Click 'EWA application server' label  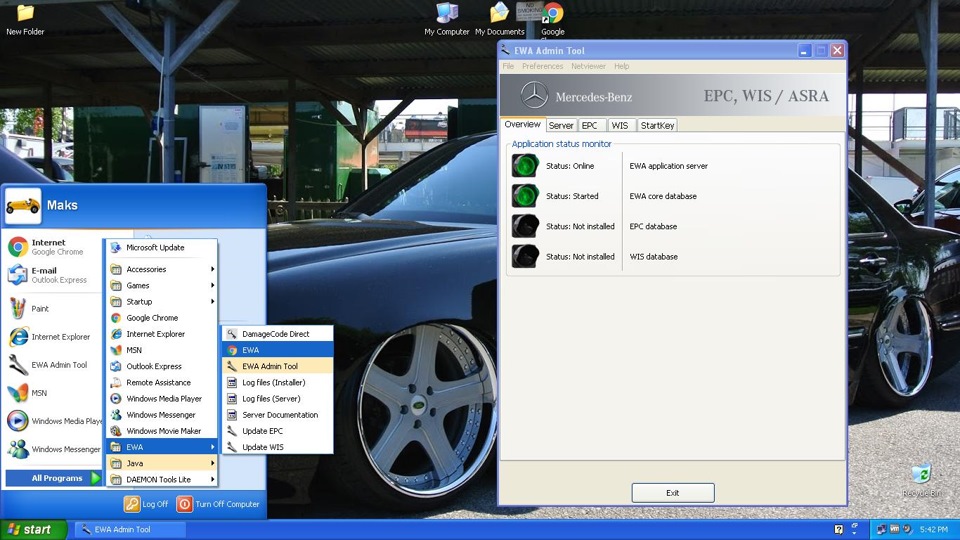point(669,166)
